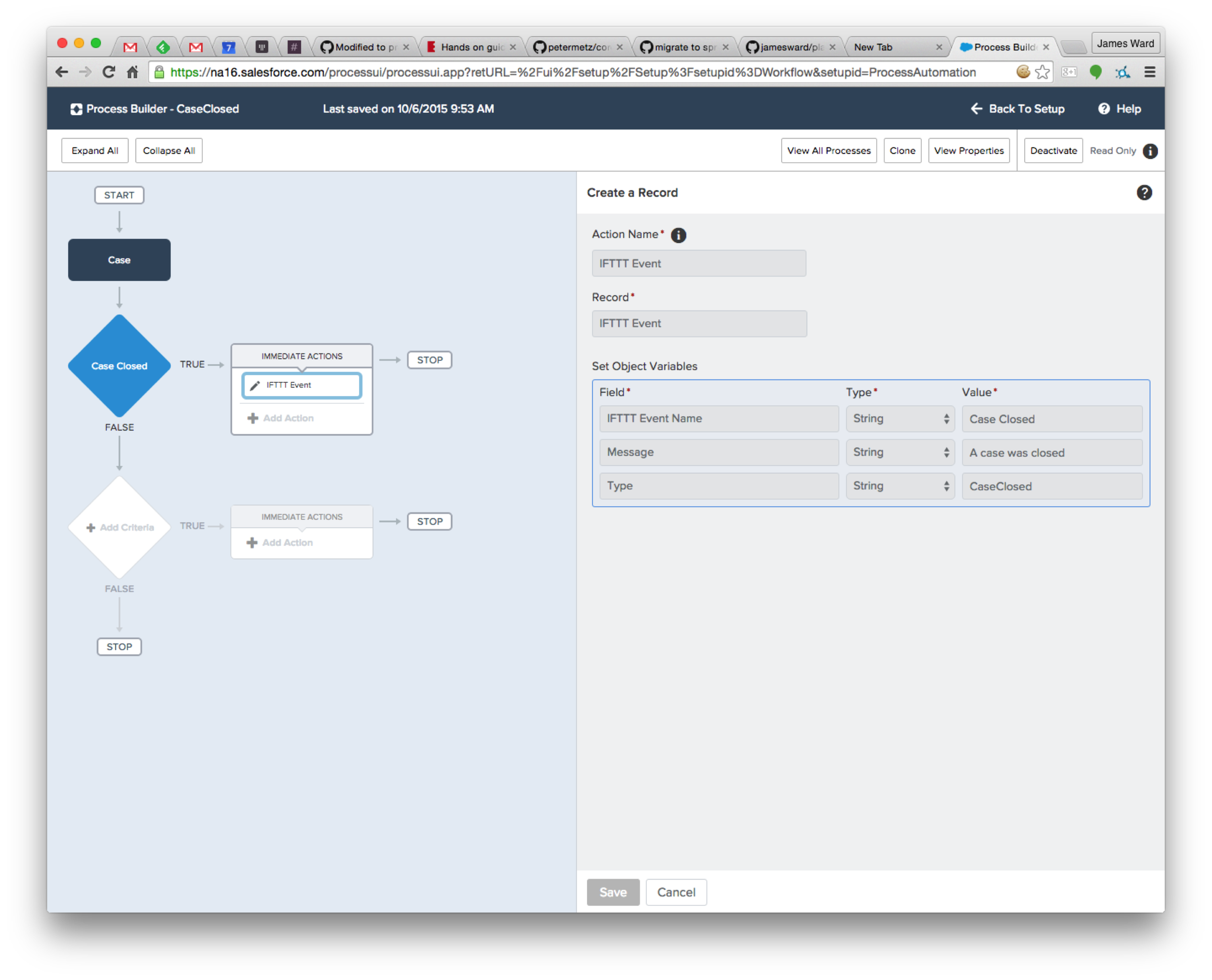
Task: Click the Create a Record help icon
Action: pos(1144,193)
